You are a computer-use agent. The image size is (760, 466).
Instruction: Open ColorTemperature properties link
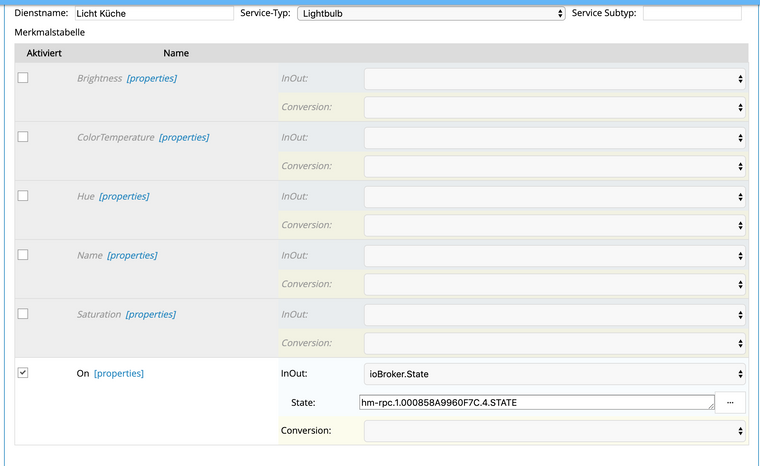click(184, 137)
